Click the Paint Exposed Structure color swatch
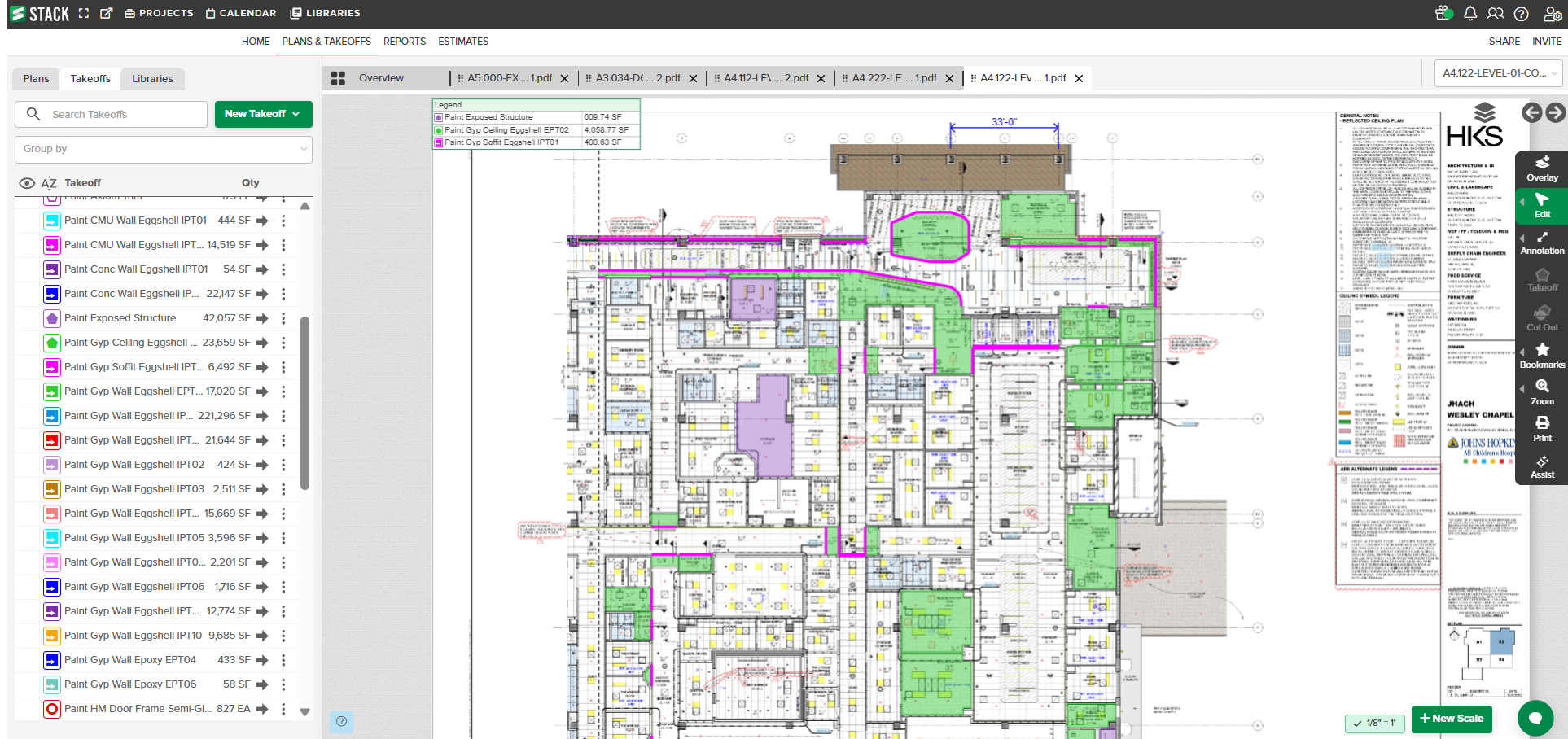Image resolution: width=1568 pixels, height=739 pixels. pyautogui.click(x=52, y=318)
